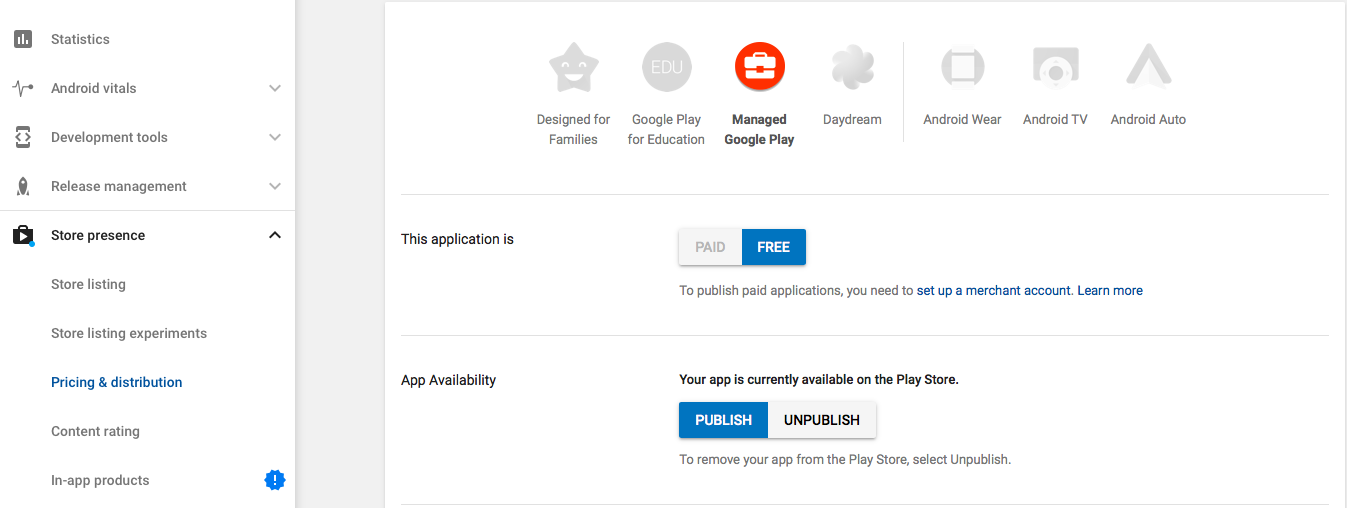Screen dimensions: 1347x508
Task: Select the Daydream program icon
Action: (852, 68)
